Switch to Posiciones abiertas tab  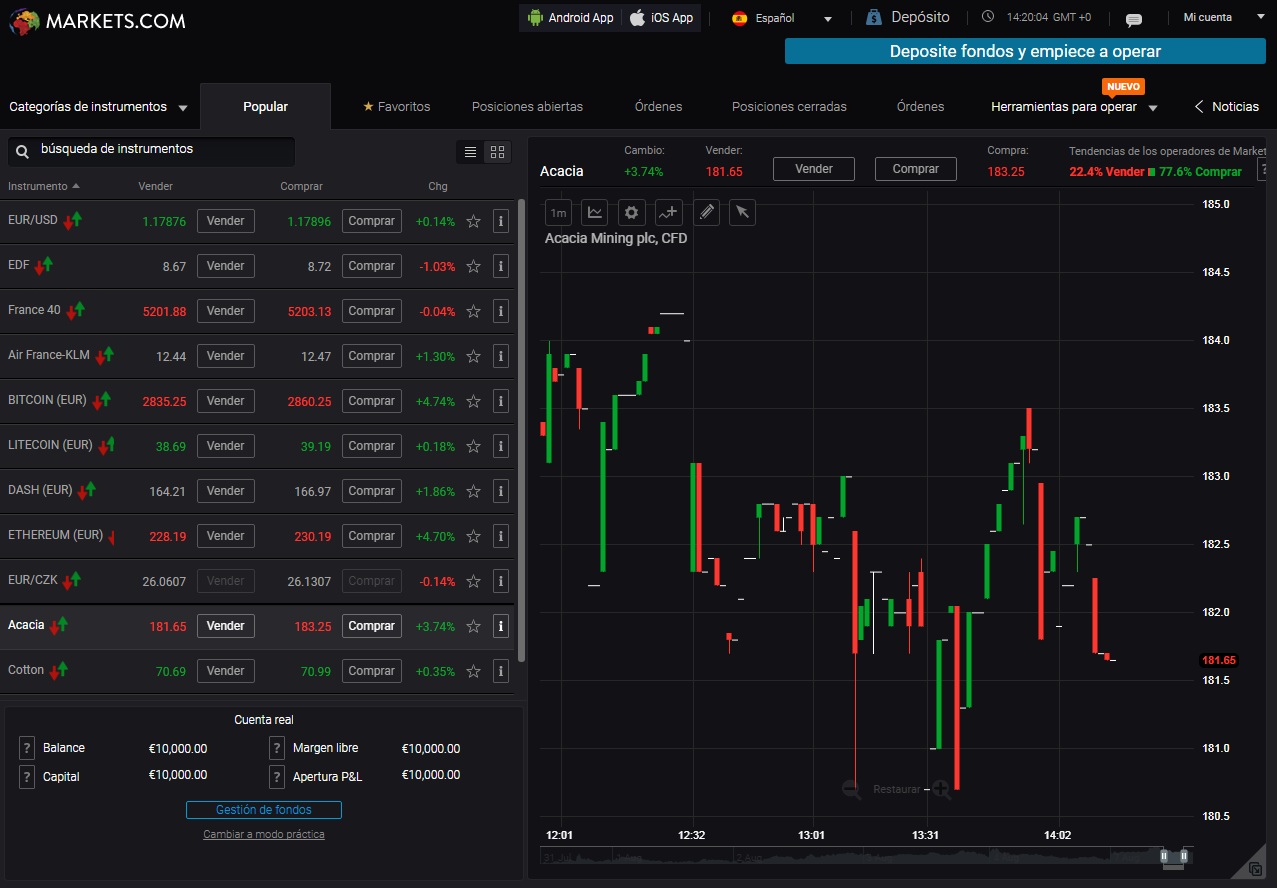click(x=527, y=107)
